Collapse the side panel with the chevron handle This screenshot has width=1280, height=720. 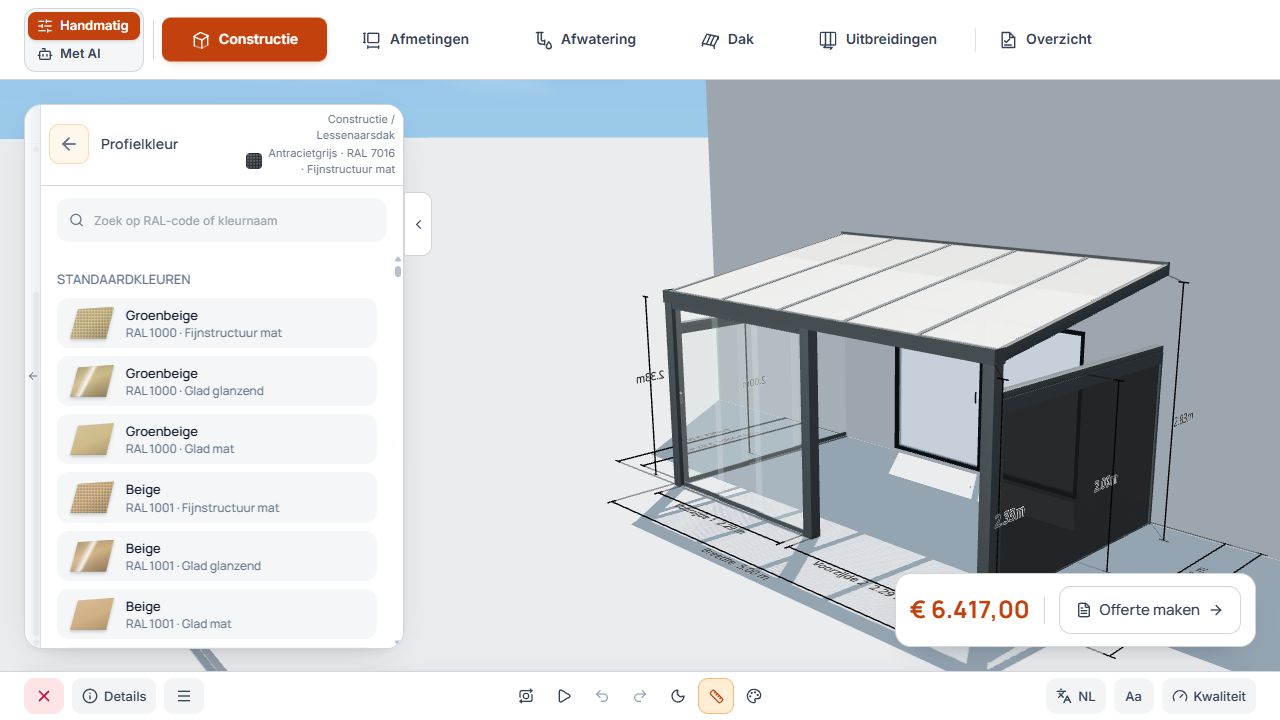[418, 224]
